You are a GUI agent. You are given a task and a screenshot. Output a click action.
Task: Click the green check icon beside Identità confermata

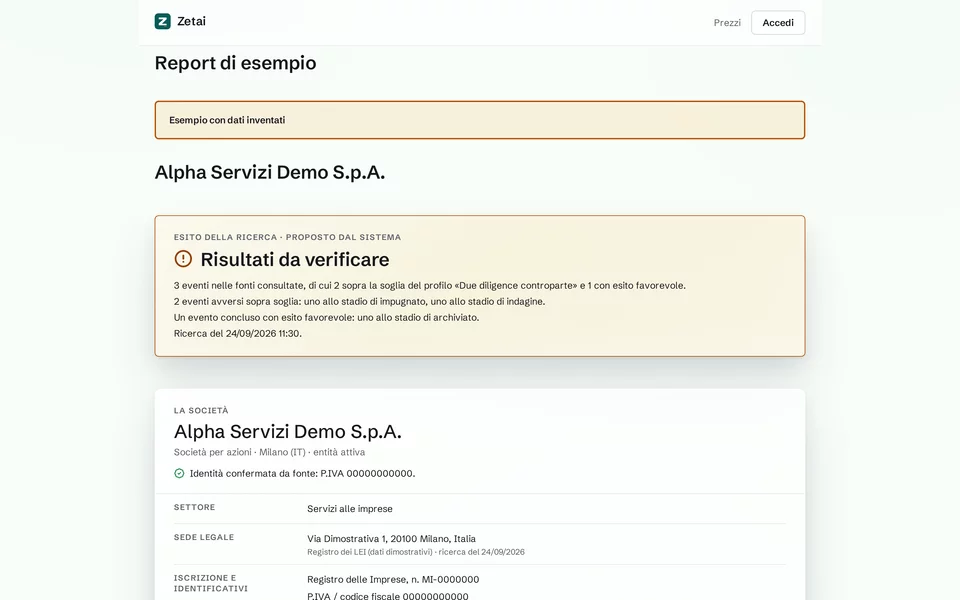point(179,473)
